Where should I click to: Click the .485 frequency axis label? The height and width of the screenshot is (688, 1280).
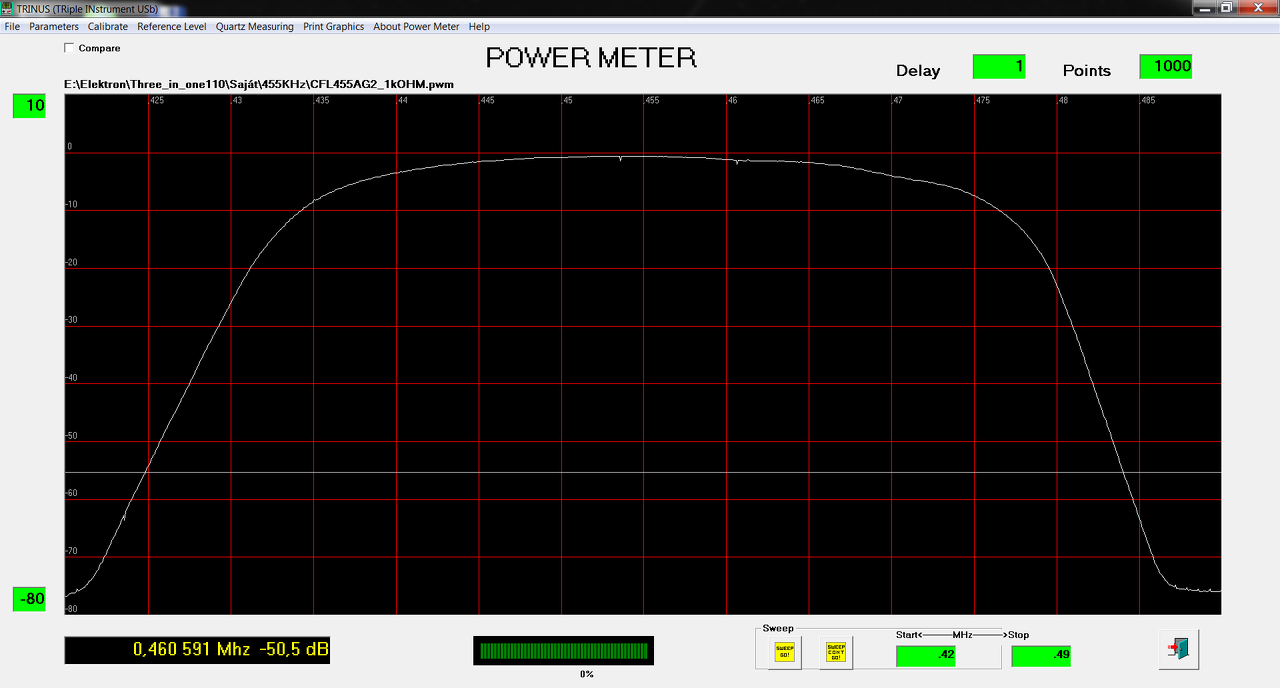coord(1148,101)
